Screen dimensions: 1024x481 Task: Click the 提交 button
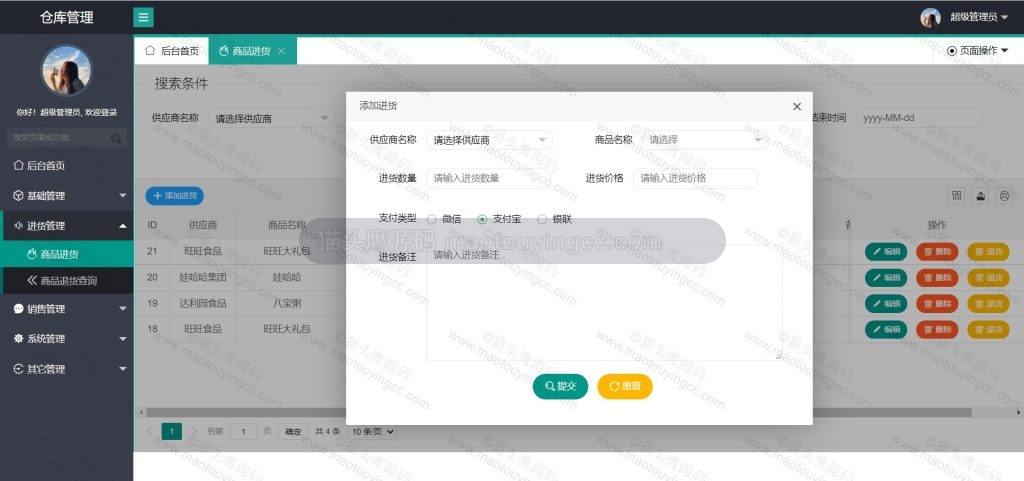click(560, 386)
